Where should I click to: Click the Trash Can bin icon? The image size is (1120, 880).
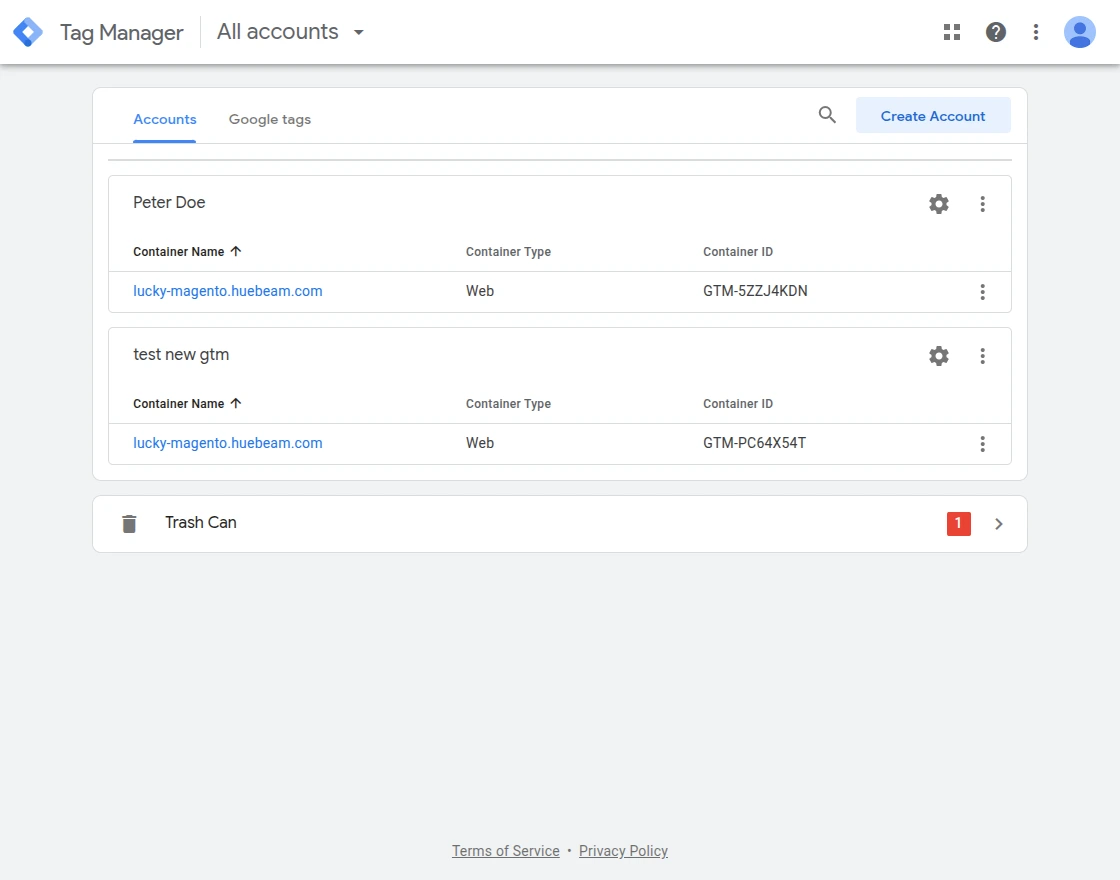click(x=129, y=524)
